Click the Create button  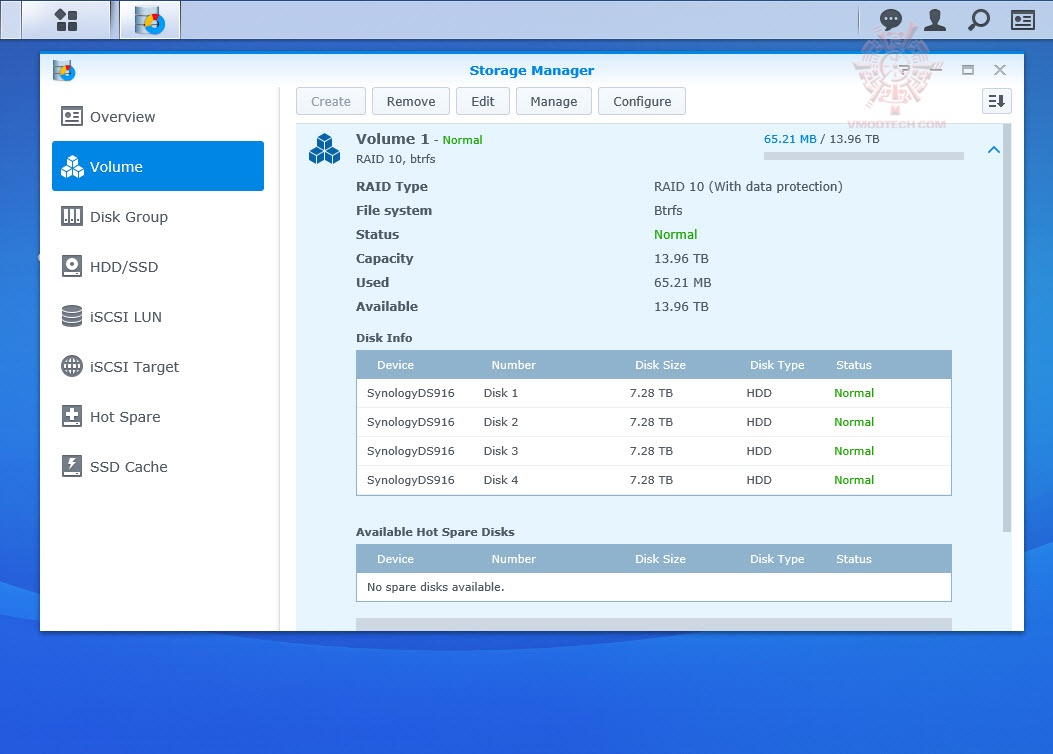pyautogui.click(x=331, y=101)
